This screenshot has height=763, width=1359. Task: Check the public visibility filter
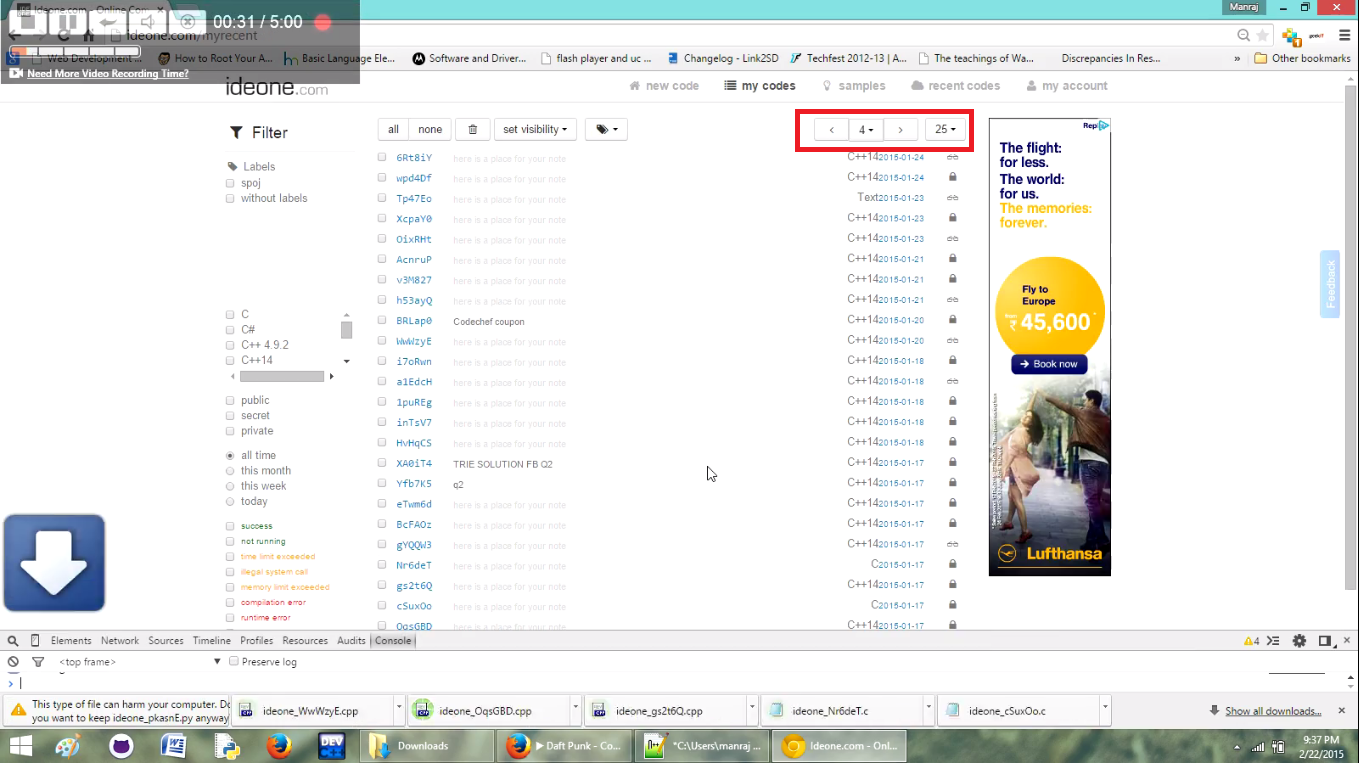[x=230, y=401]
